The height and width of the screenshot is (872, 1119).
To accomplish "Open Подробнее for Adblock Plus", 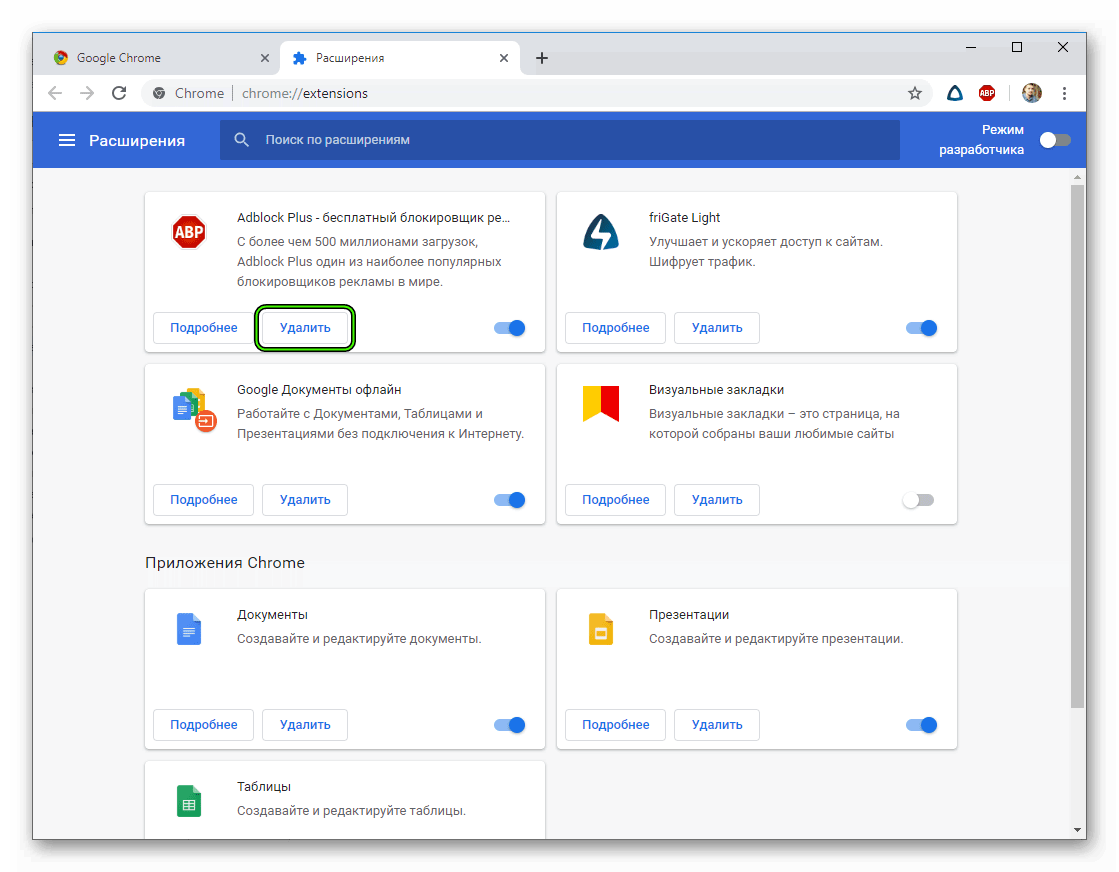I will click(x=203, y=328).
